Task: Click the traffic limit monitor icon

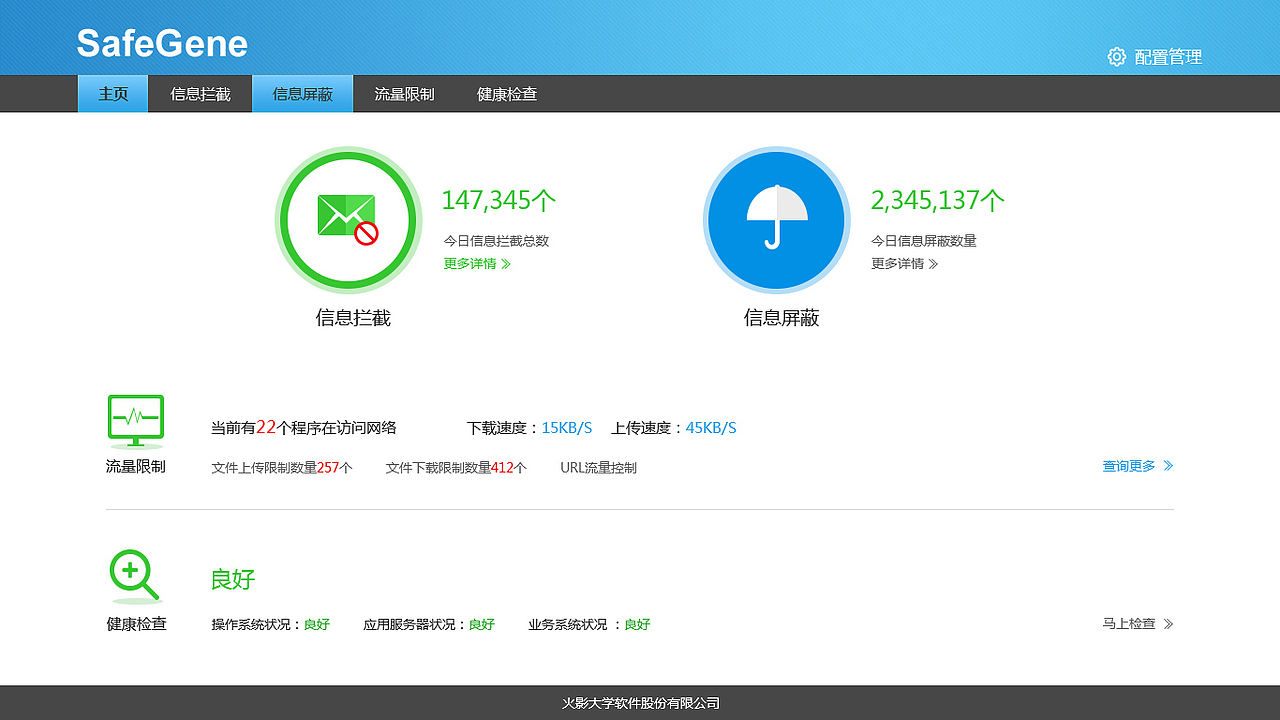Action: [136, 421]
